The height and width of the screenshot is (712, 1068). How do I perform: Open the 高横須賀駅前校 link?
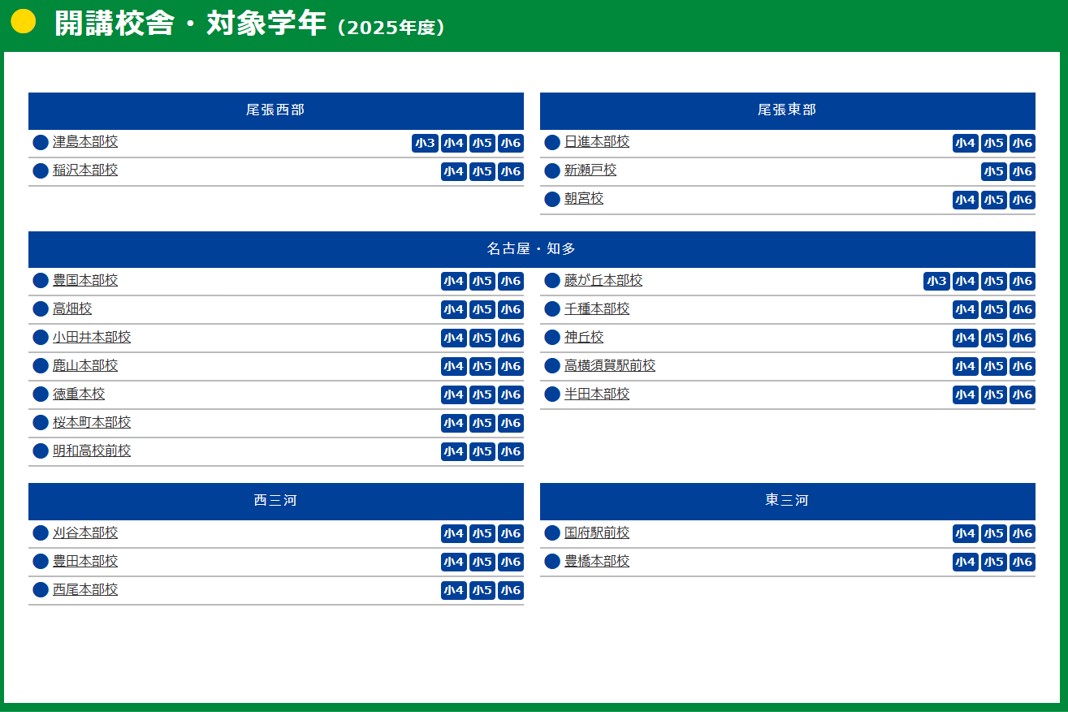point(610,366)
